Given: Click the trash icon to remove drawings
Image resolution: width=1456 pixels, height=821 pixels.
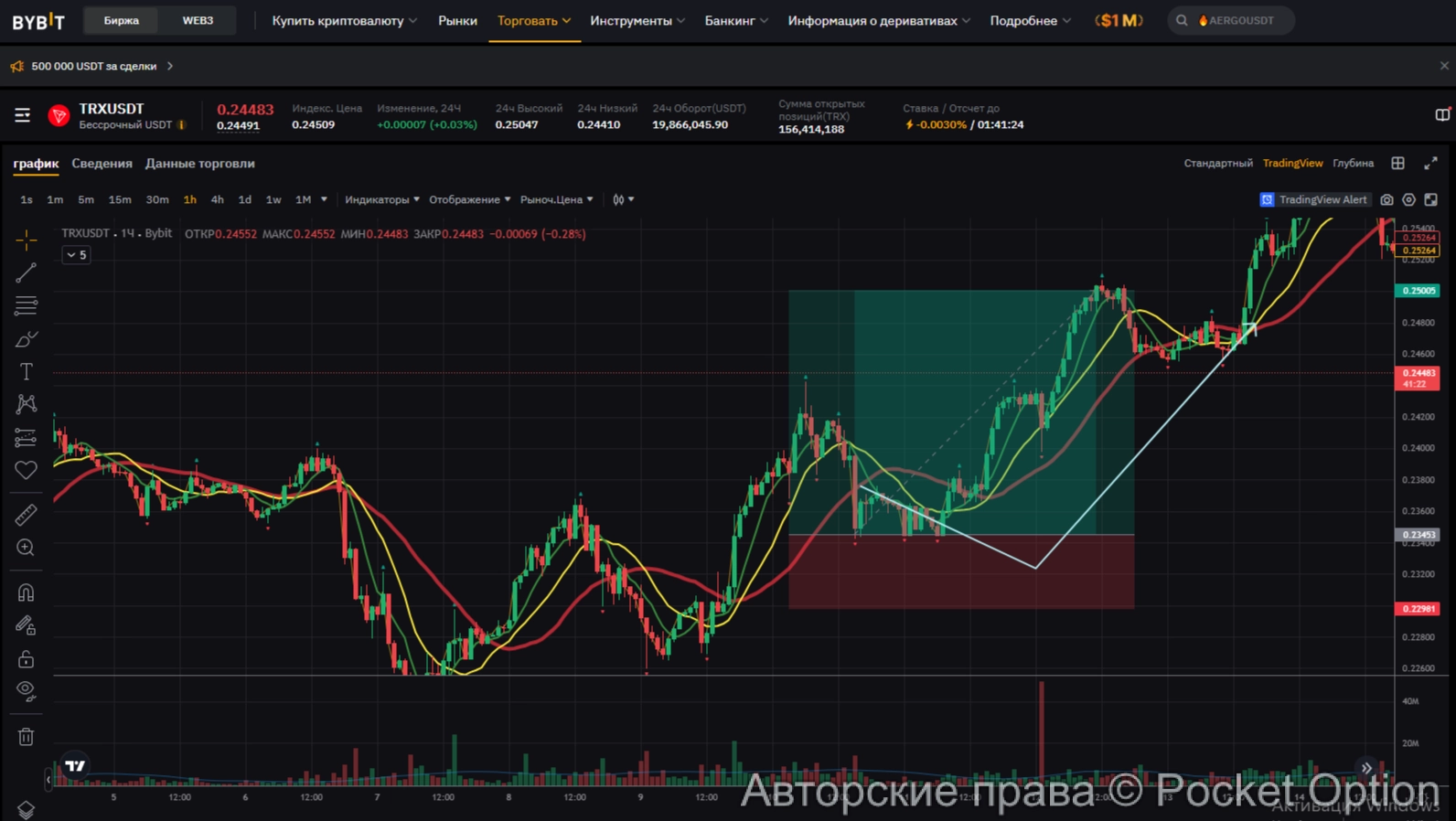Looking at the screenshot, I should pyautogui.click(x=26, y=736).
